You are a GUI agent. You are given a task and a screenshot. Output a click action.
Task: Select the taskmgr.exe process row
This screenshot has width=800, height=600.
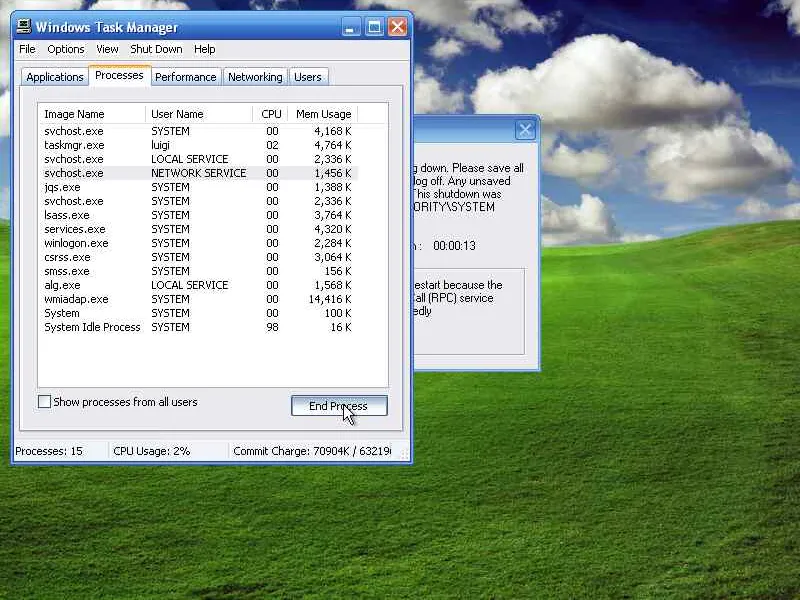click(x=198, y=145)
